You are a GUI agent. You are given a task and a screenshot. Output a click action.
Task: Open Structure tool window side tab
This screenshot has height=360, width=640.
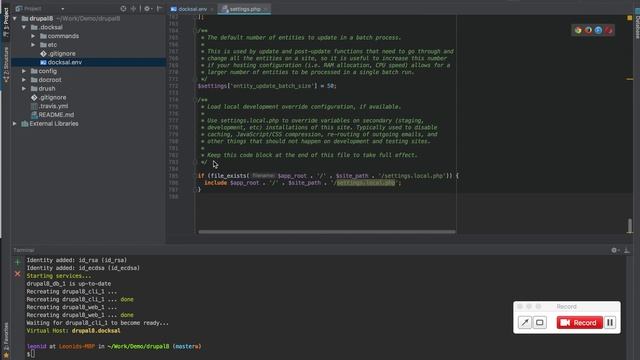pyautogui.click(x=6, y=64)
